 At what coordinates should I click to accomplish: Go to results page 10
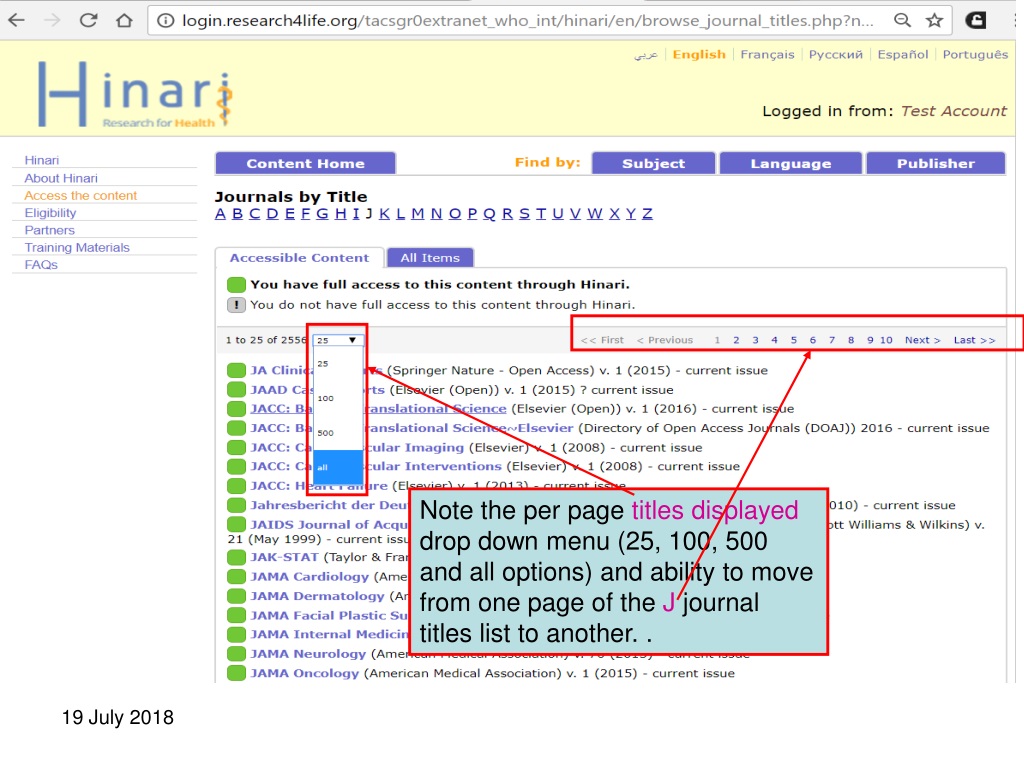[x=886, y=340]
